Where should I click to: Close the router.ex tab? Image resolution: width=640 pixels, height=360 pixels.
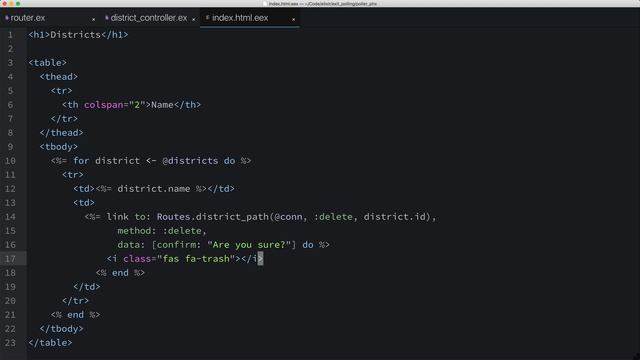coord(93,19)
